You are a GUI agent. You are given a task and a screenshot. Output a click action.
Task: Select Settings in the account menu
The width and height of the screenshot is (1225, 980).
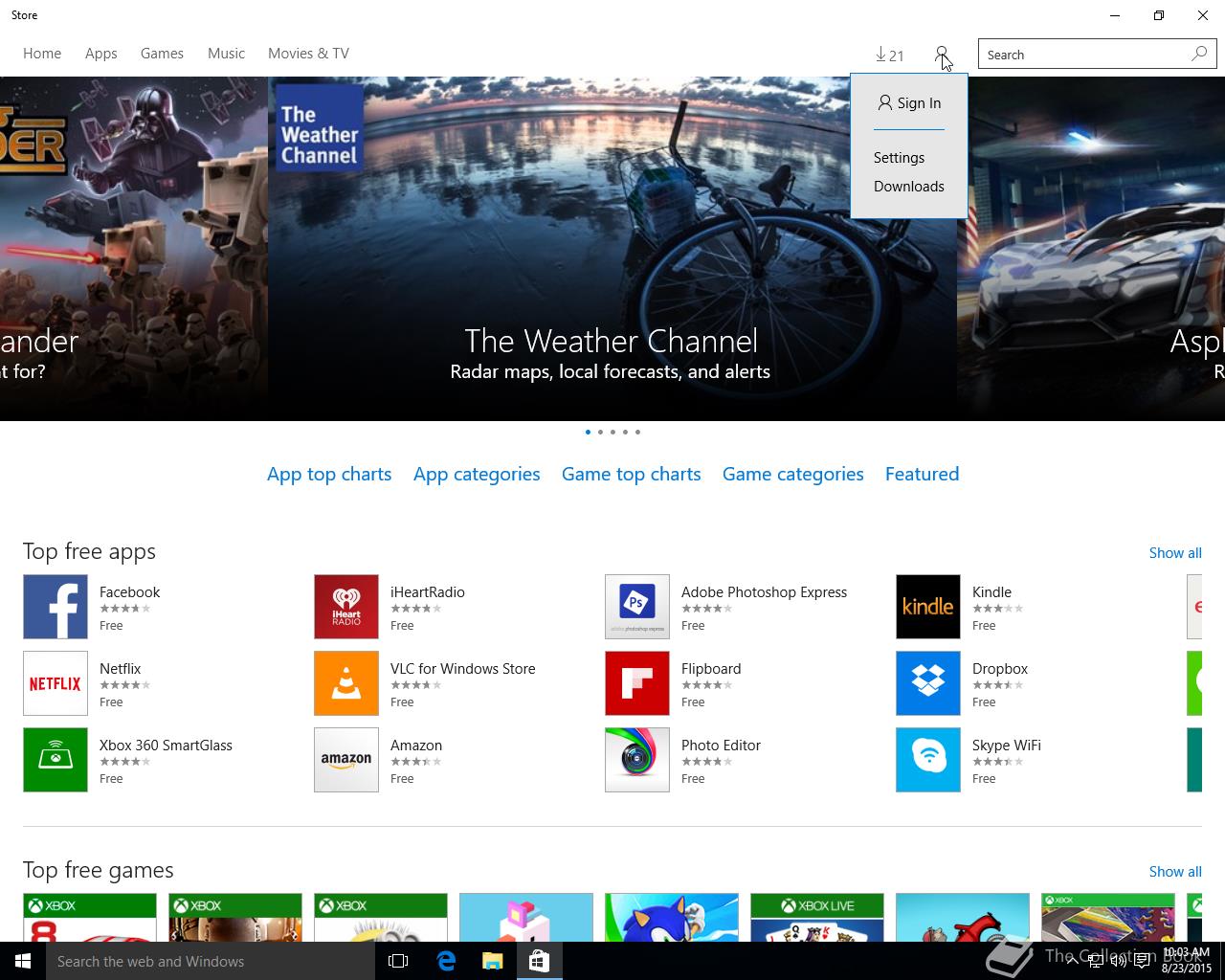pos(899,158)
